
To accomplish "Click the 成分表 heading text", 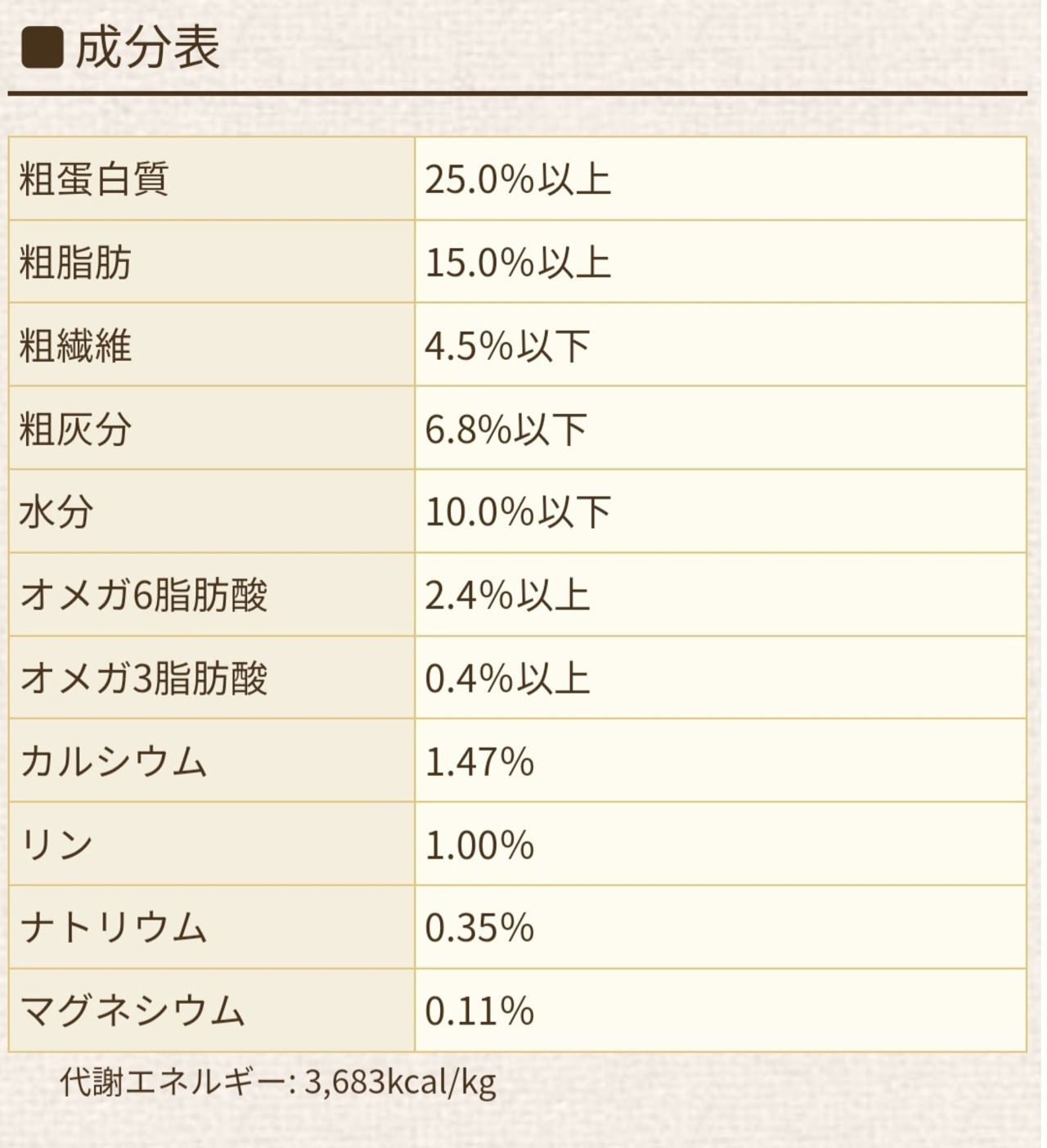I will [x=147, y=47].
